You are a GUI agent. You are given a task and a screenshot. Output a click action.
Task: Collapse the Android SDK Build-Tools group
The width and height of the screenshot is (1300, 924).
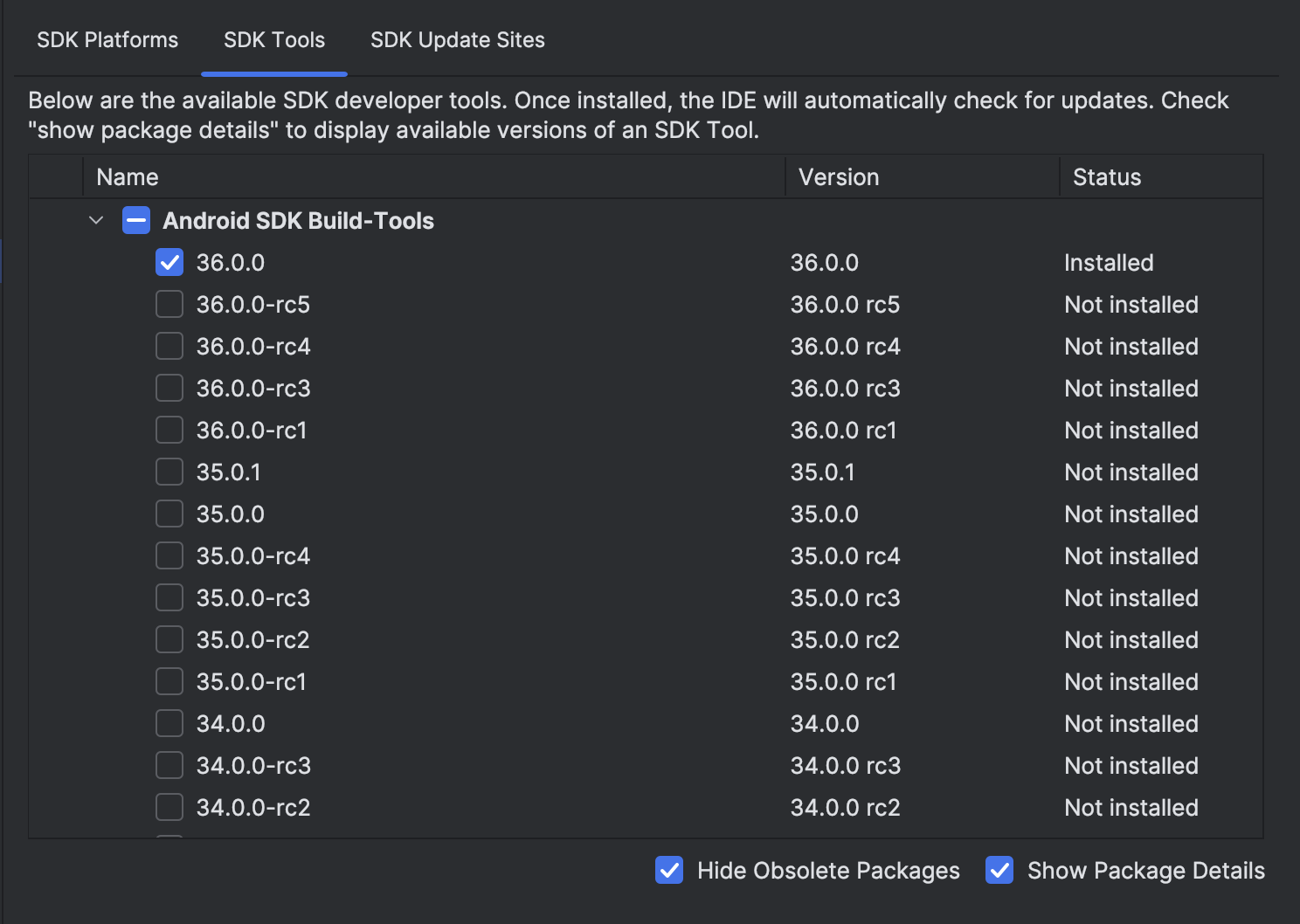point(96,220)
